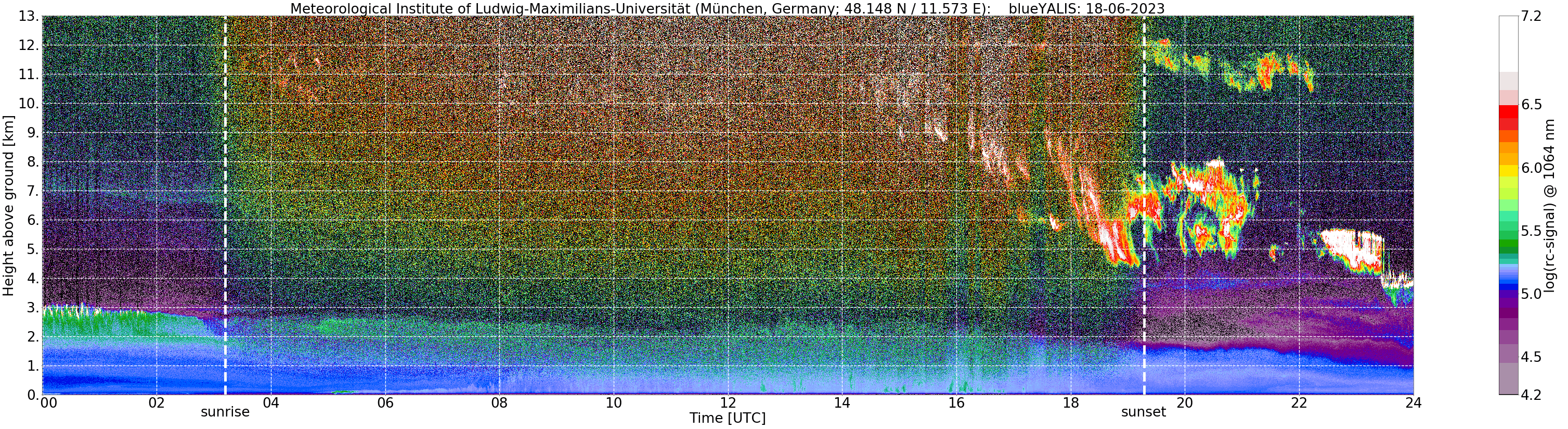Click the yellow colorbar segment

pos(1508,171)
